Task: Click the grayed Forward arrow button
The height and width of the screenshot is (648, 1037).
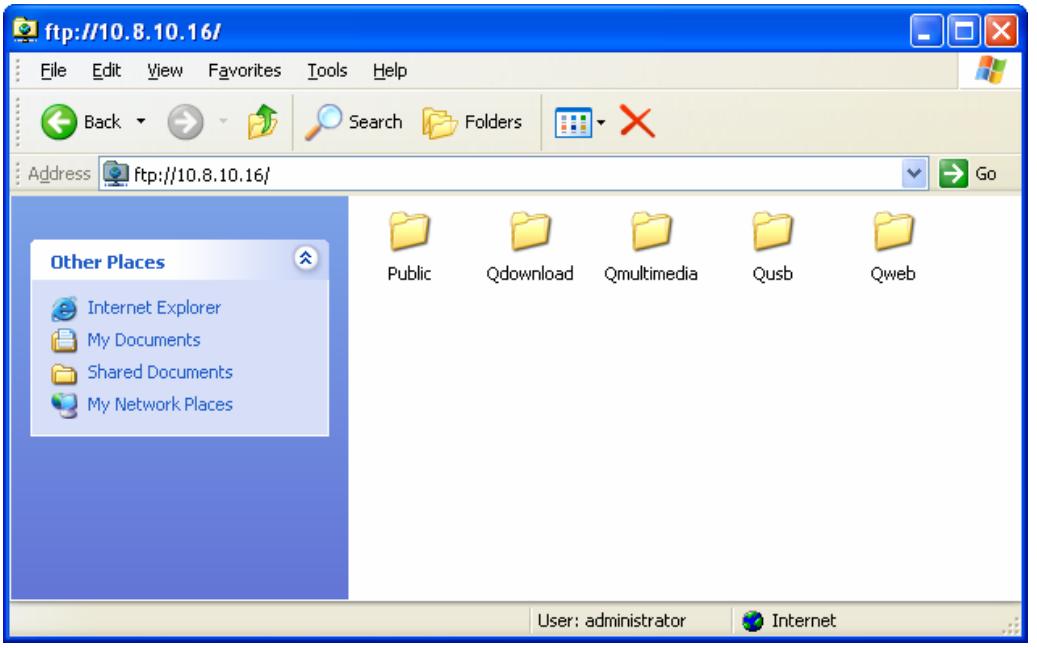Action: [185, 122]
